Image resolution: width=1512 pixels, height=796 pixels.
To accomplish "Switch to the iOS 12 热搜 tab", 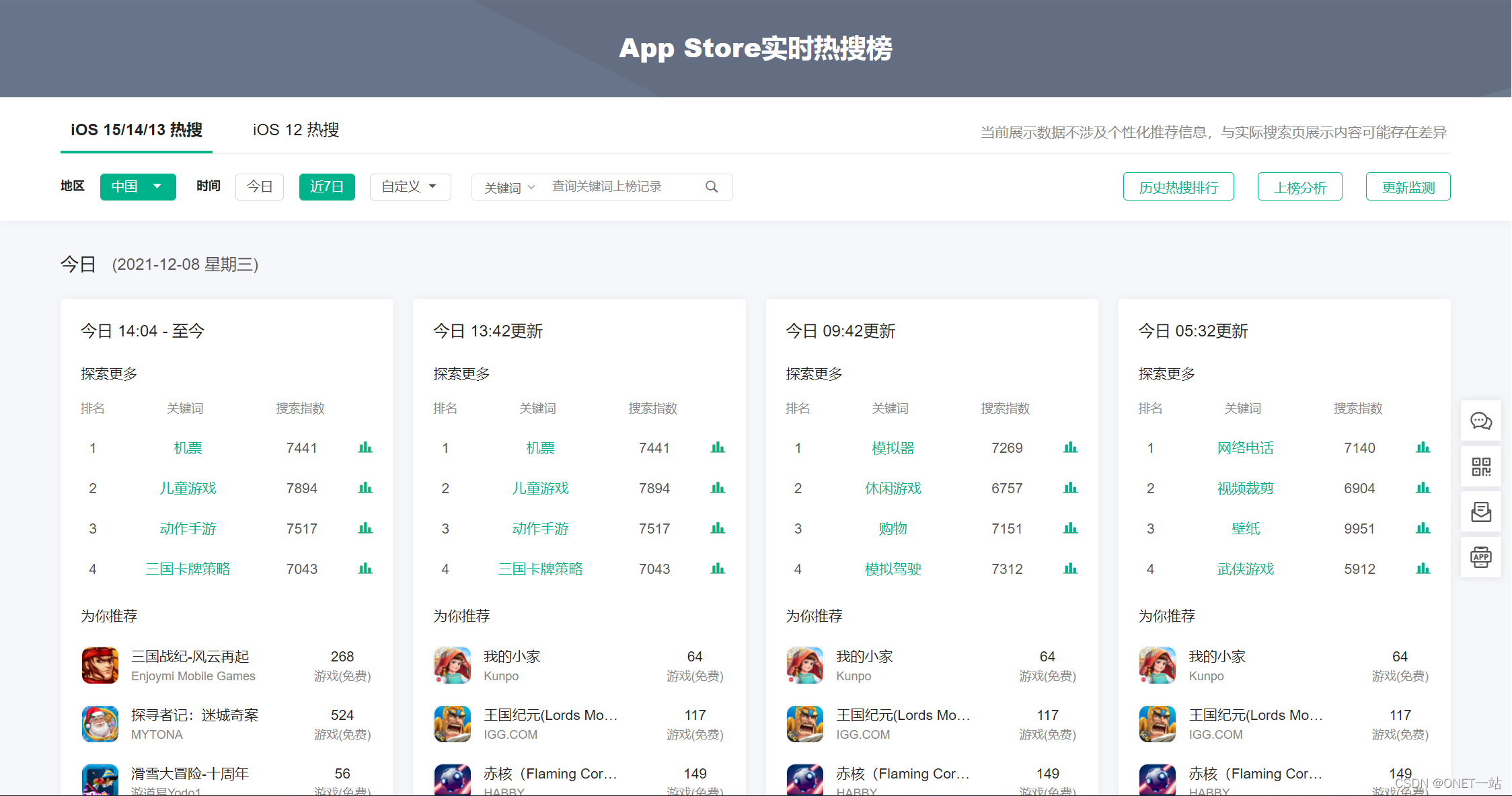I will (296, 130).
